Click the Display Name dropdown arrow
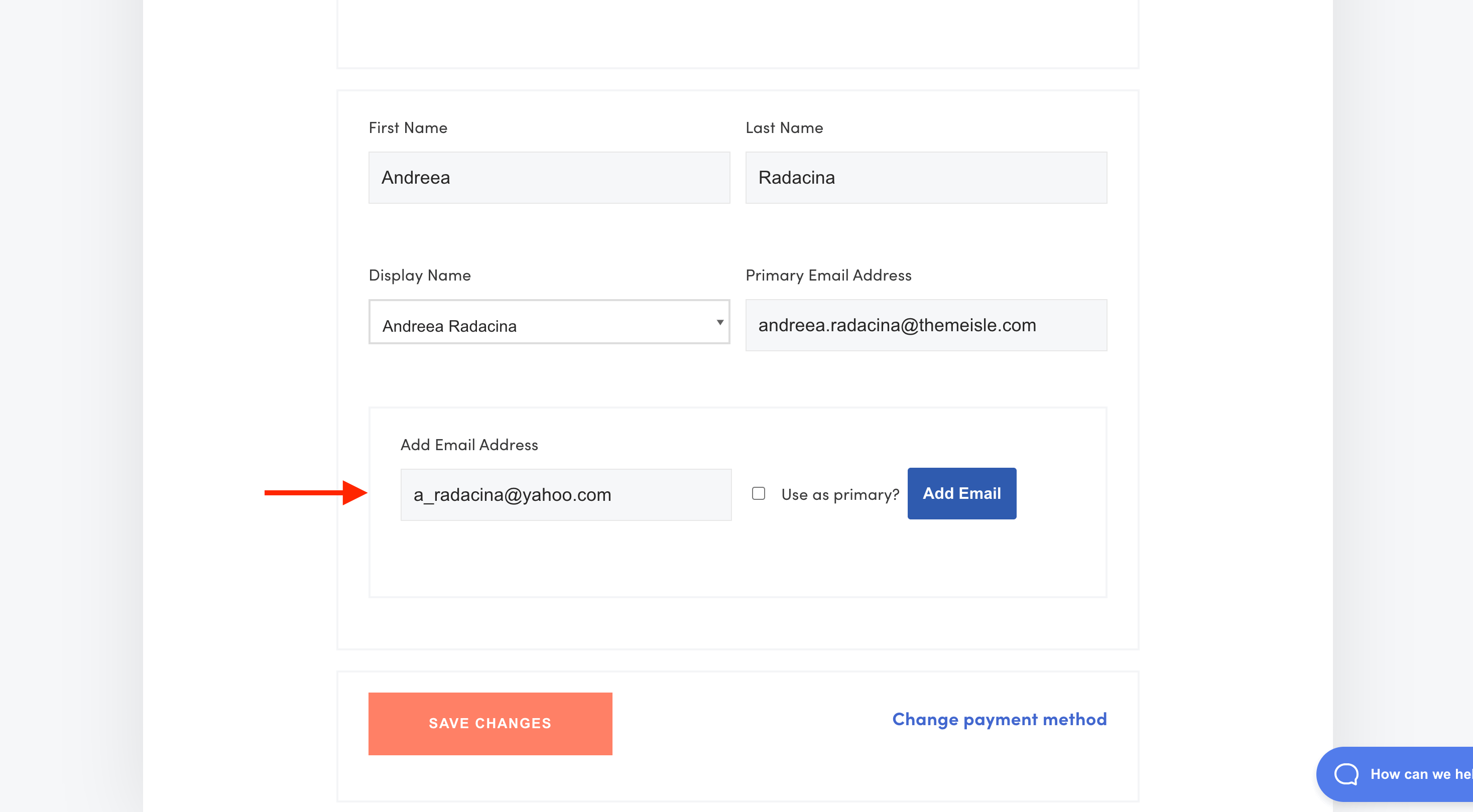The width and height of the screenshot is (1473, 812). pyautogui.click(x=720, y=322)
